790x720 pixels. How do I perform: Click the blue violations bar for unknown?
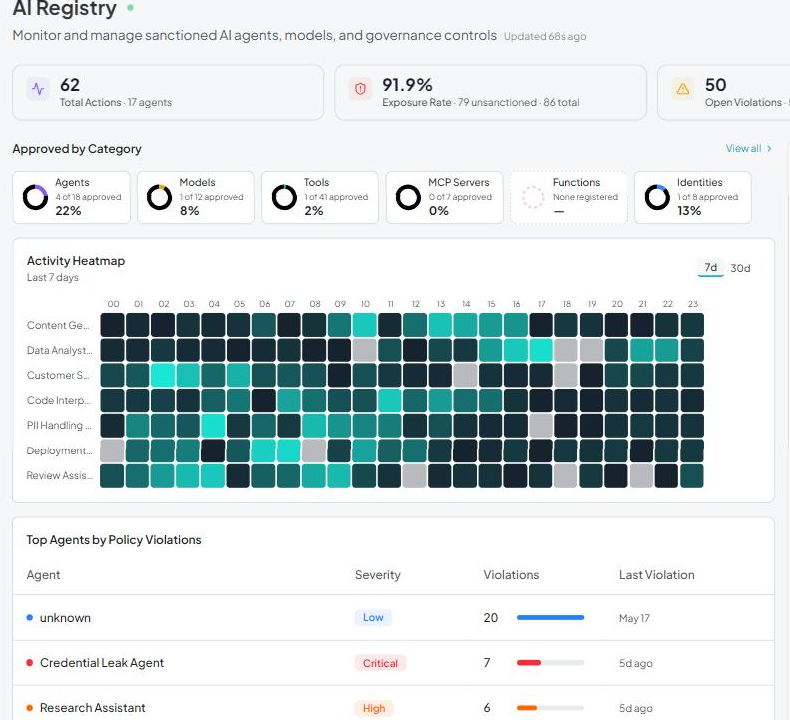[x=550, y=618]
